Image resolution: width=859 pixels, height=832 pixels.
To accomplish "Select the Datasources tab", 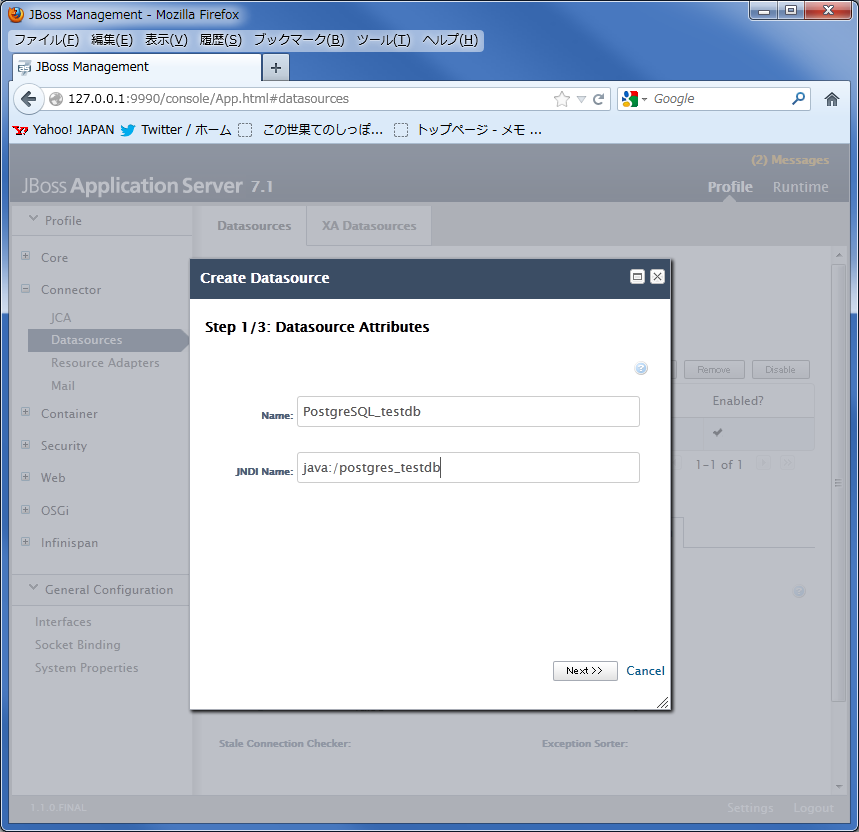I will [254, 226].
